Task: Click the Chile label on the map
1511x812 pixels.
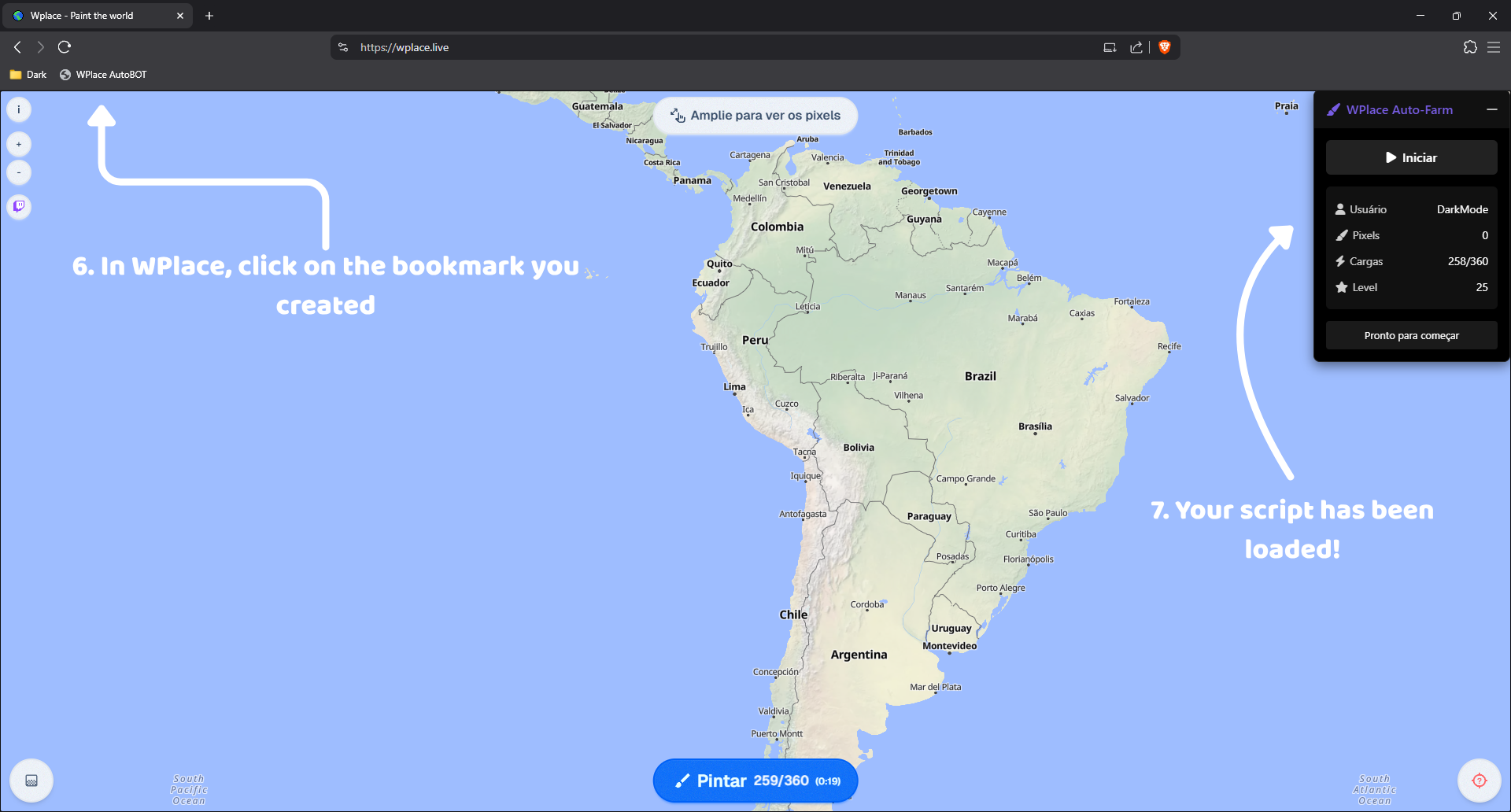Action: [793, 615]
